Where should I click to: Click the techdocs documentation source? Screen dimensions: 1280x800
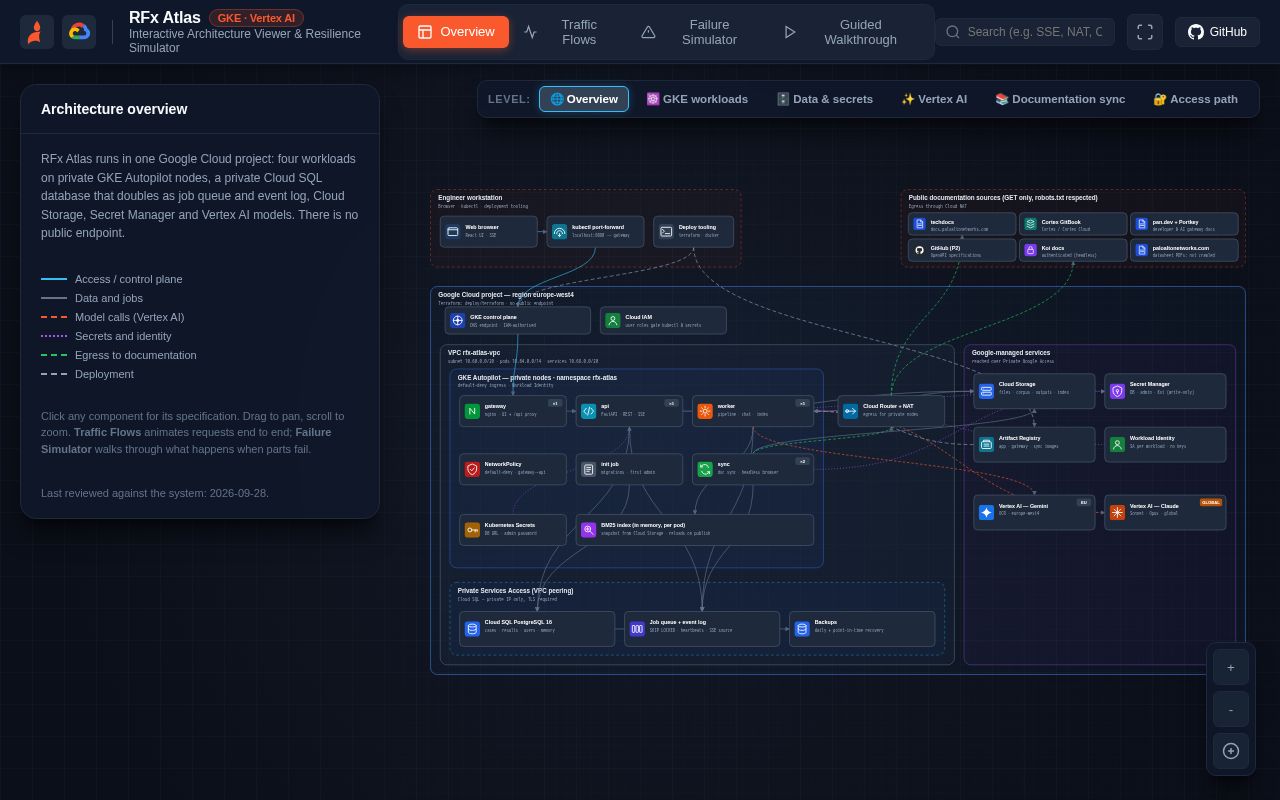962,224
